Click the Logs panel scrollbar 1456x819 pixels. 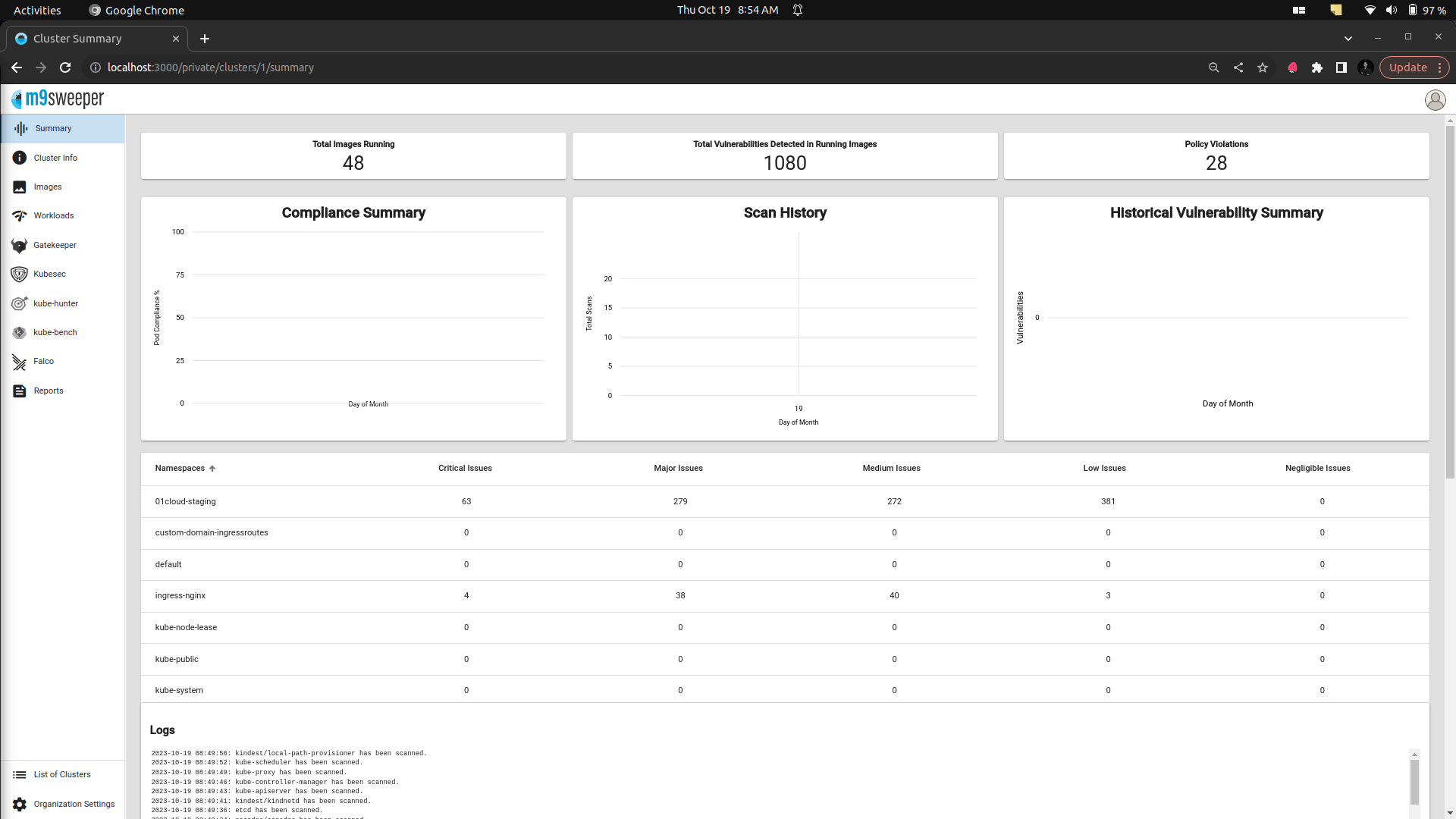1414,781
